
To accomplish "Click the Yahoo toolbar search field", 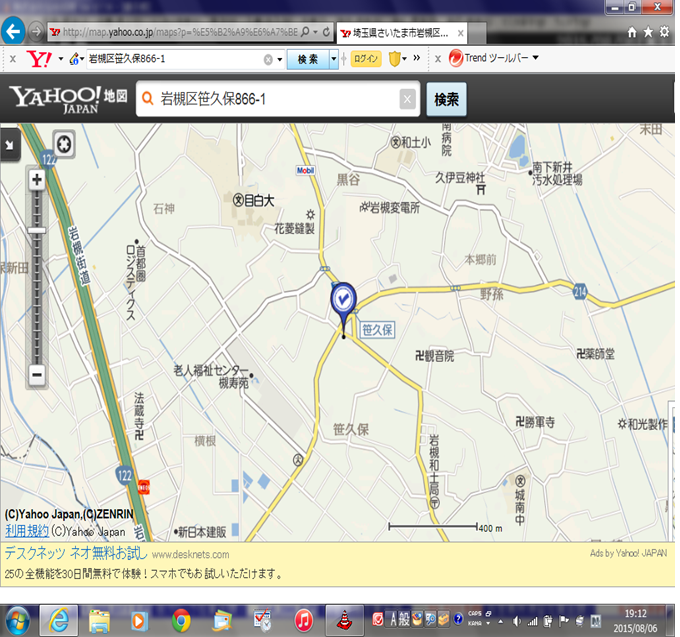I will (174, 59).
